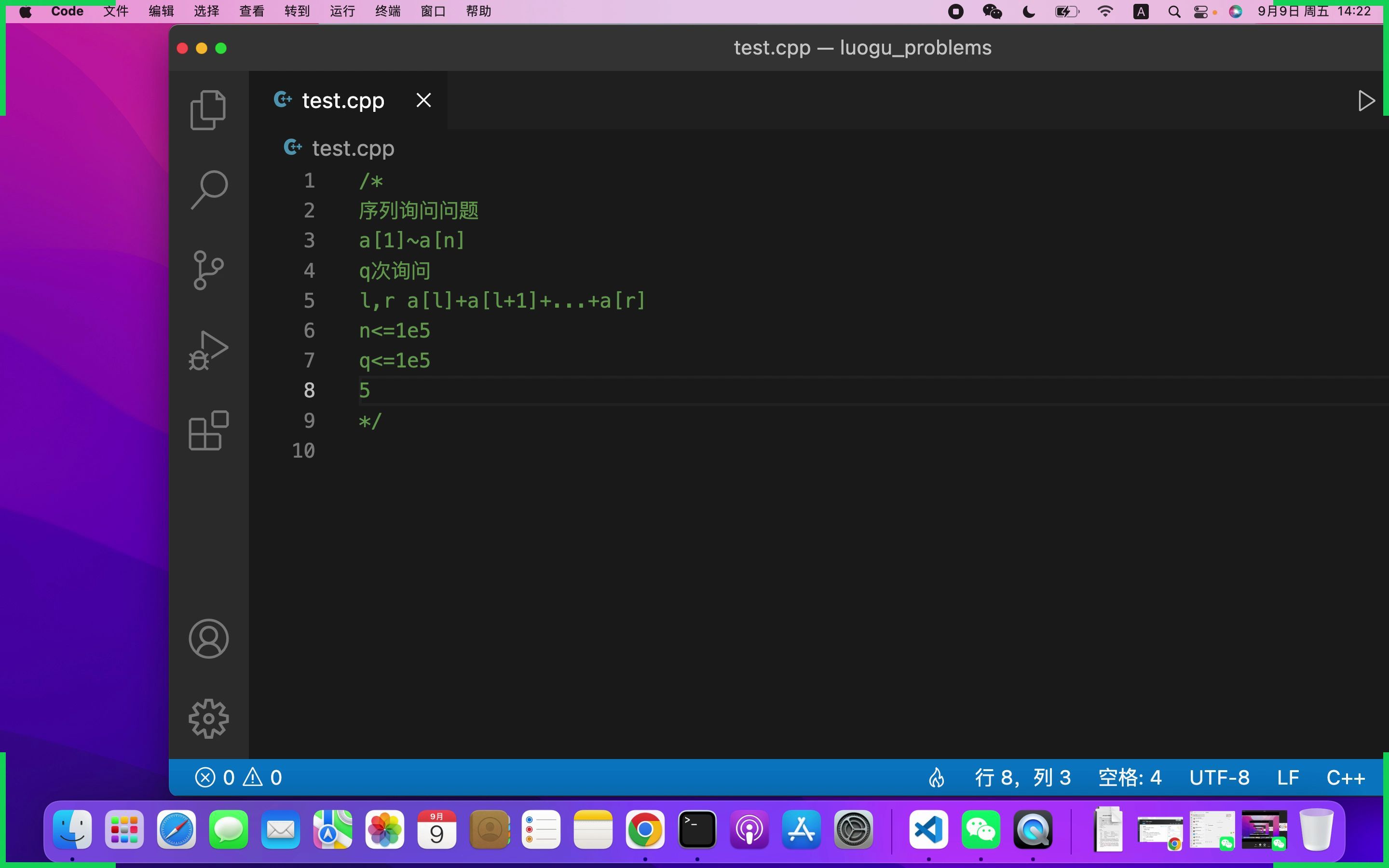Launch Siri from menu bar
This screenshot has height=868, width=1389.
(1235, 12)
